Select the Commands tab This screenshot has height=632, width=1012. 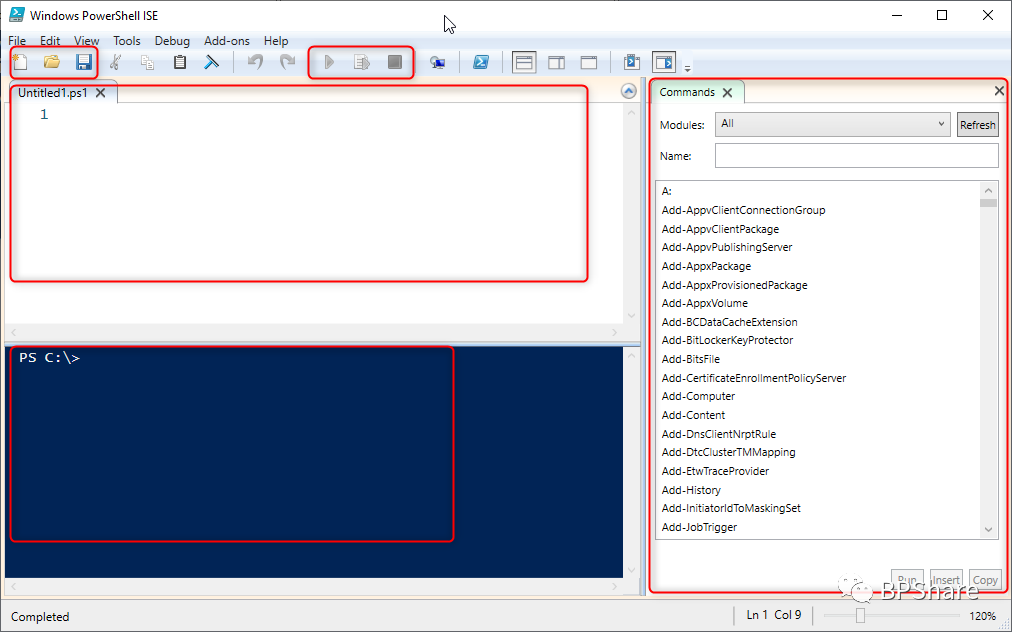tap(687, 92)
